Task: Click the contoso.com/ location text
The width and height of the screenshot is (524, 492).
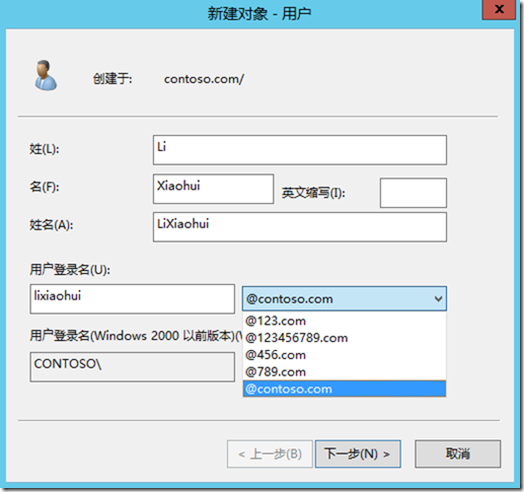Action: click(x=204, y=79)
